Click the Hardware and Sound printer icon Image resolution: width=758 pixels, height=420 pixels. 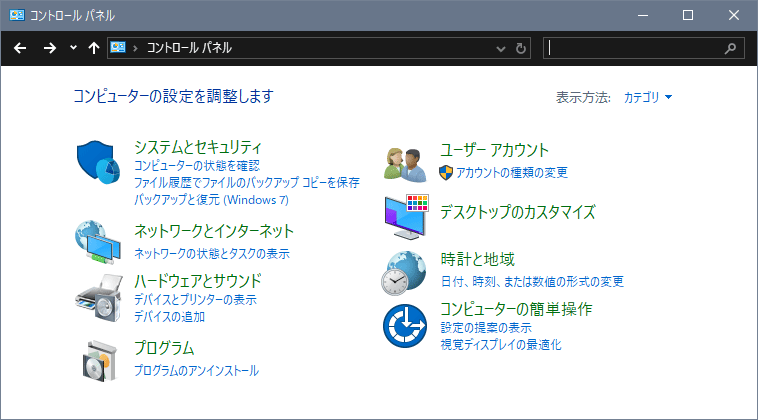pos(97,295)
